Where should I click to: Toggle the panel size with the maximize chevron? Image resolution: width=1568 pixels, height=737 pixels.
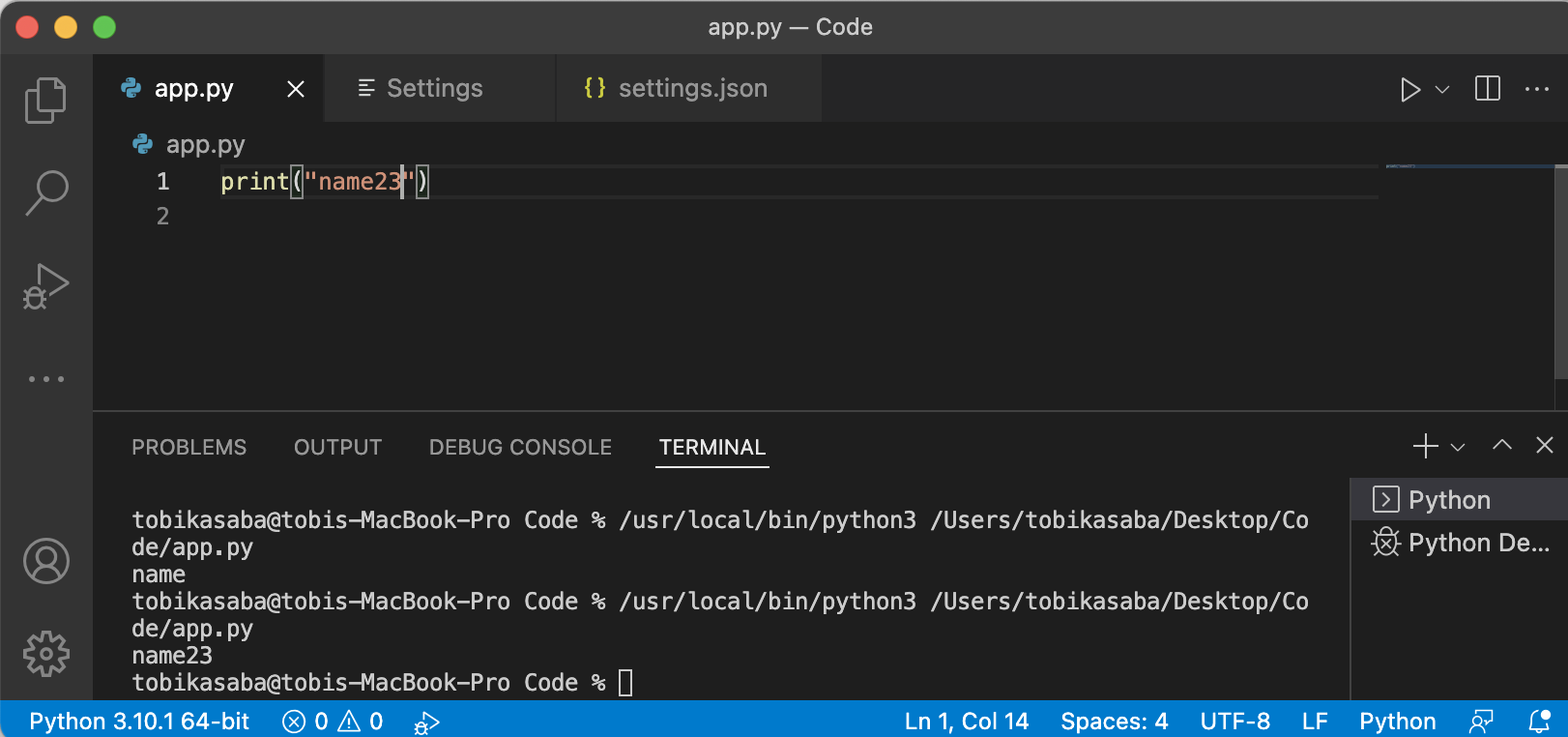pos(1501,445)
